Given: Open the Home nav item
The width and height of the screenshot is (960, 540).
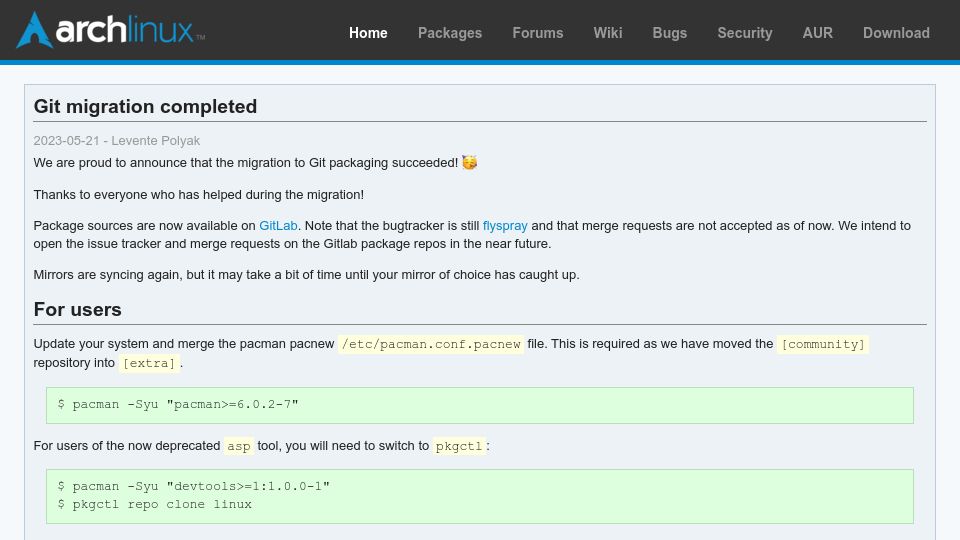Looking at the screenshot, I should [368, 33].
